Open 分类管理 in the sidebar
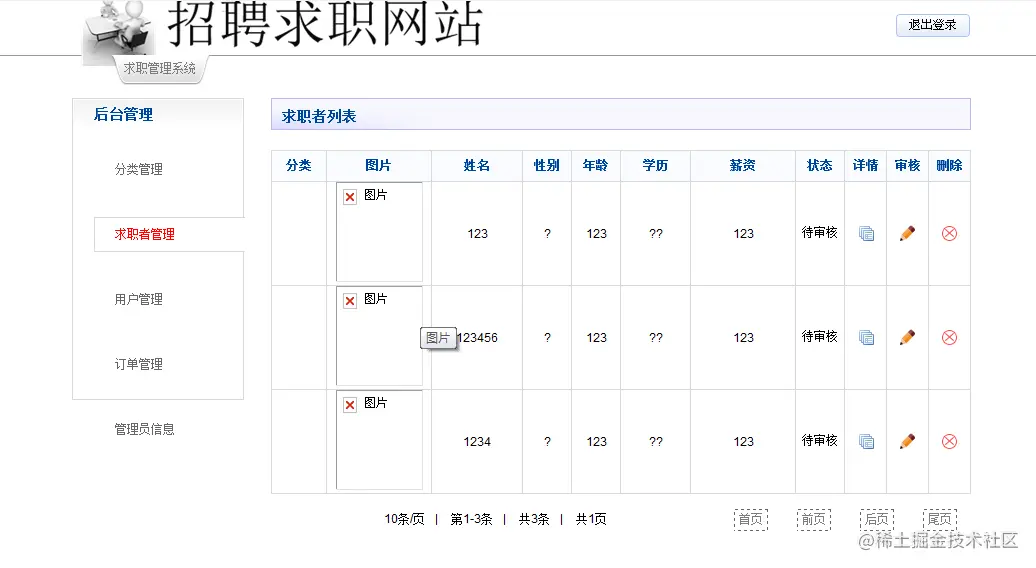Screen dimensions: 1036x568 (139, 170)
